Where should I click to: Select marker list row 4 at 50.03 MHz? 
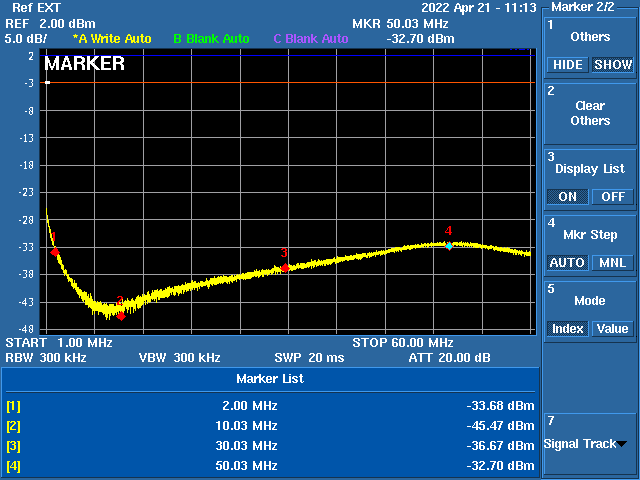pyautogui.click(x=270, y=466)
